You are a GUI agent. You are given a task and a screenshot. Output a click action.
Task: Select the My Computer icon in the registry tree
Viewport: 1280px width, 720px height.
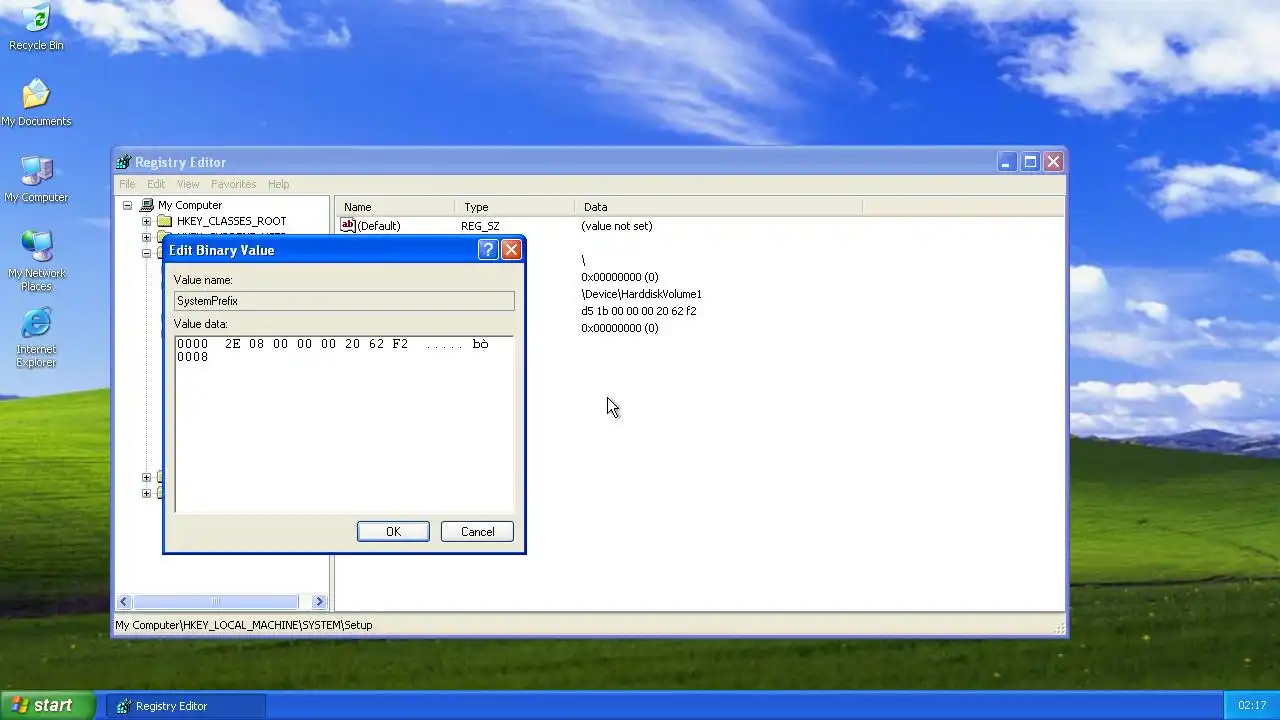coord(146,205)
